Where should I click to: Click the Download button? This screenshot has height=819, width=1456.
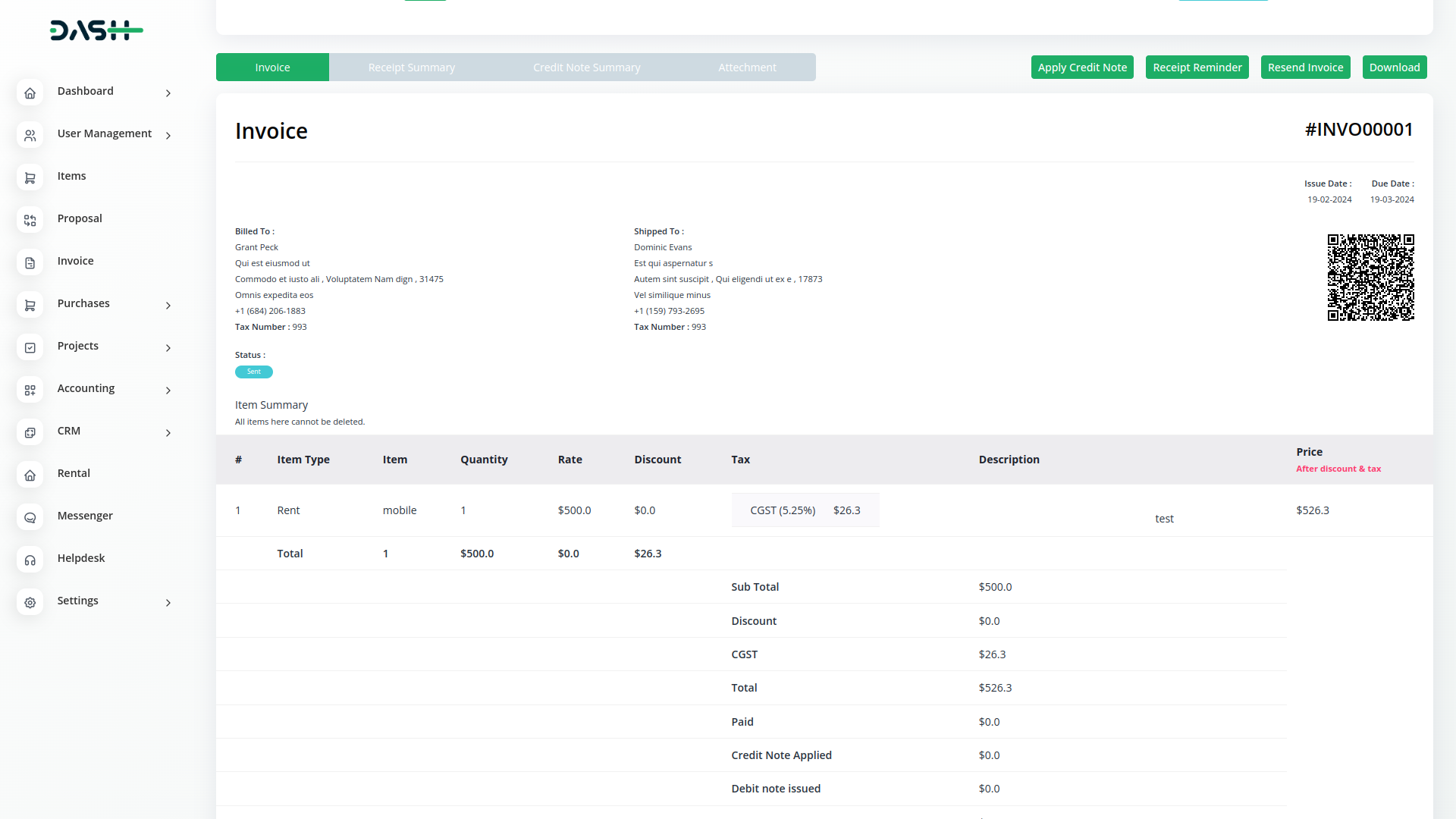1394,67
